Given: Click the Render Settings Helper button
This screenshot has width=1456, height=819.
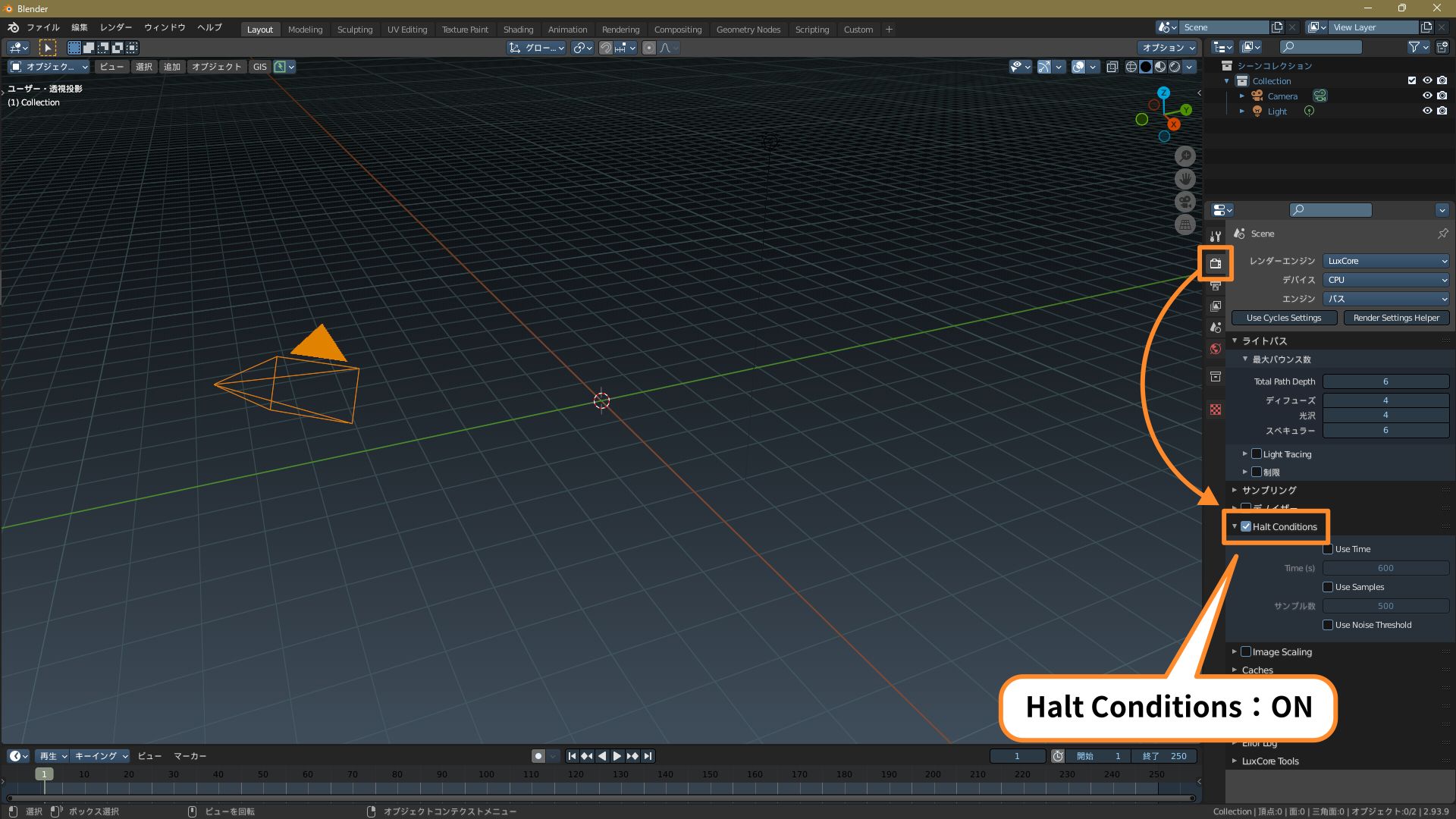Looking at the screenshot, I should 1396,318.
